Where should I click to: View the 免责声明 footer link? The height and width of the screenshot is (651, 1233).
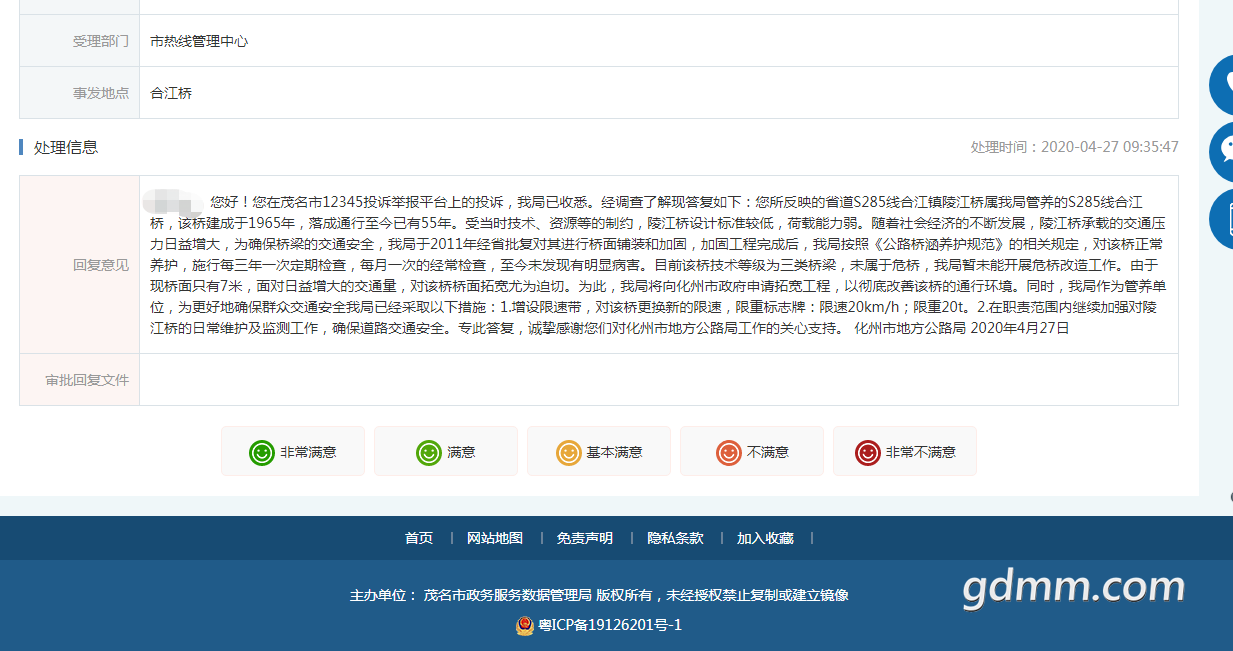(x=585, y=538)
